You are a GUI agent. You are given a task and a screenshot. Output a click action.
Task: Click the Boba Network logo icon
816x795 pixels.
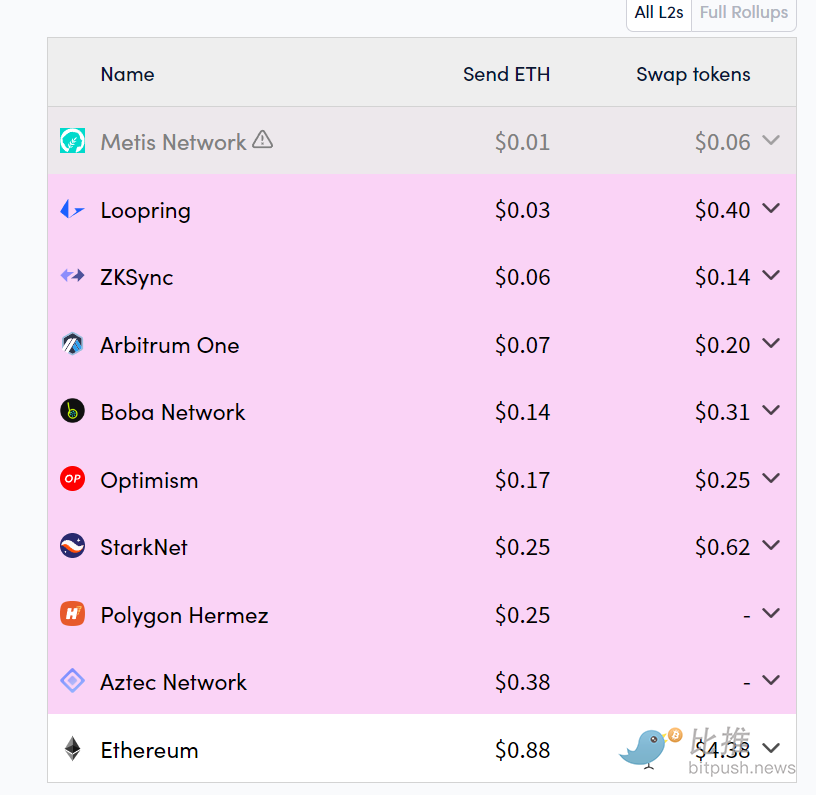pyautogui.click(x=72, y=411)
